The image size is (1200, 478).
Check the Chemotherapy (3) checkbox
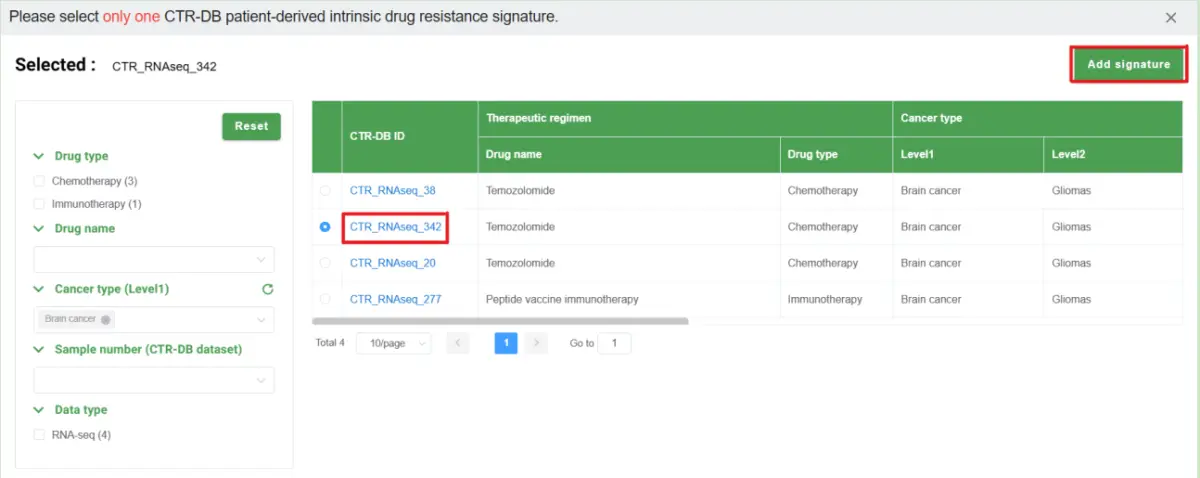39,181
